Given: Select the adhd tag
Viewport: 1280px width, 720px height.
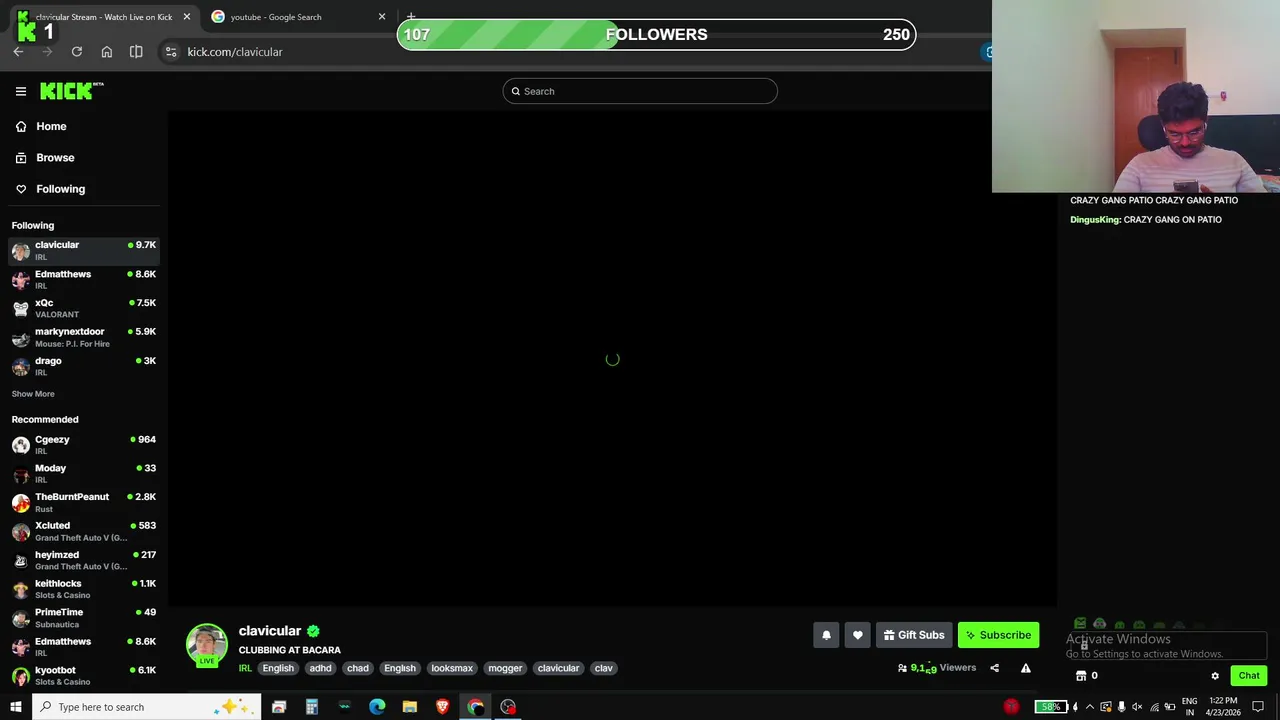Looking at the screenshot, I should 320,668.
